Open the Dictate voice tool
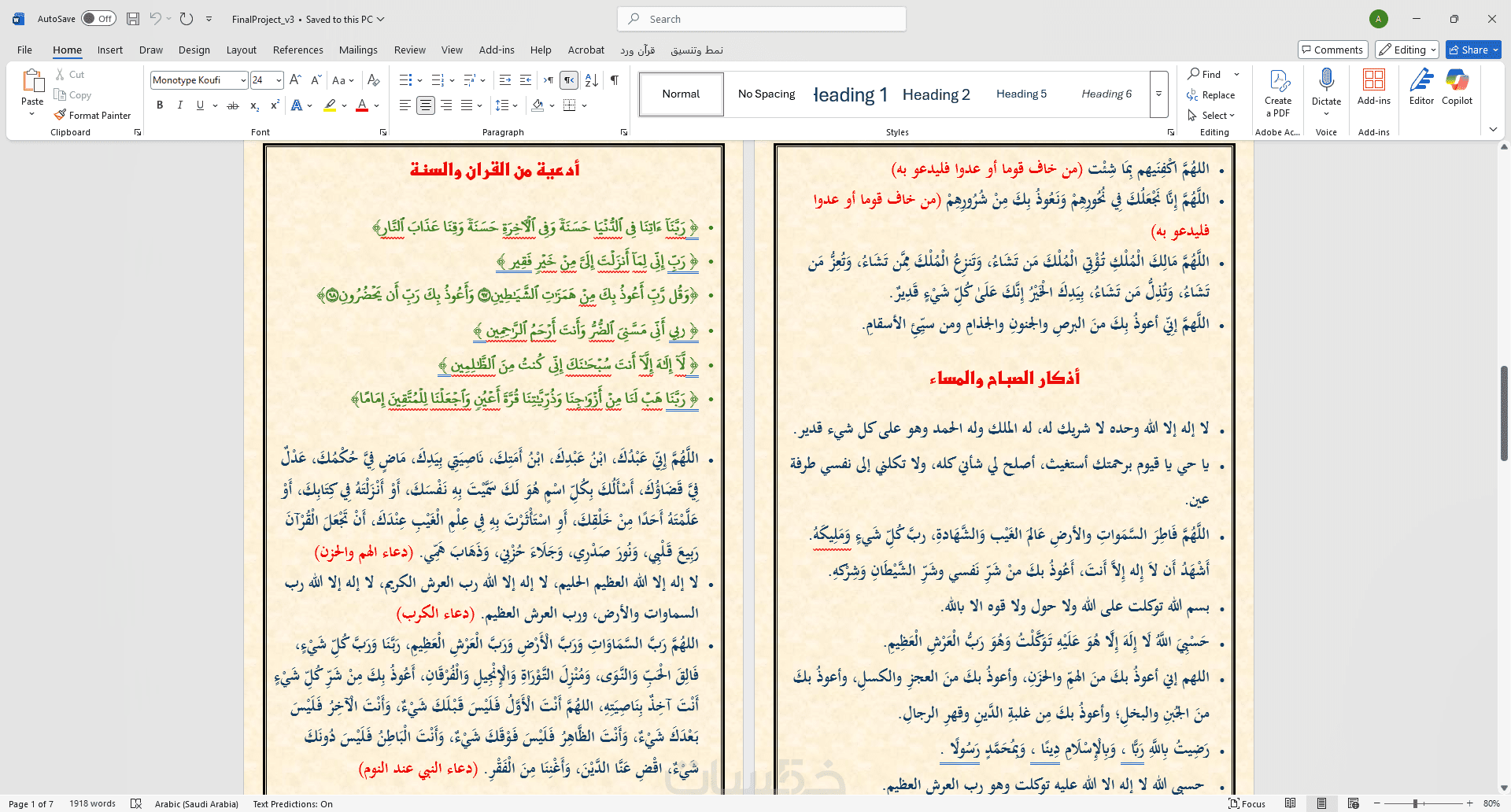The image size is (1511, 812). (x=1326, y=80)
